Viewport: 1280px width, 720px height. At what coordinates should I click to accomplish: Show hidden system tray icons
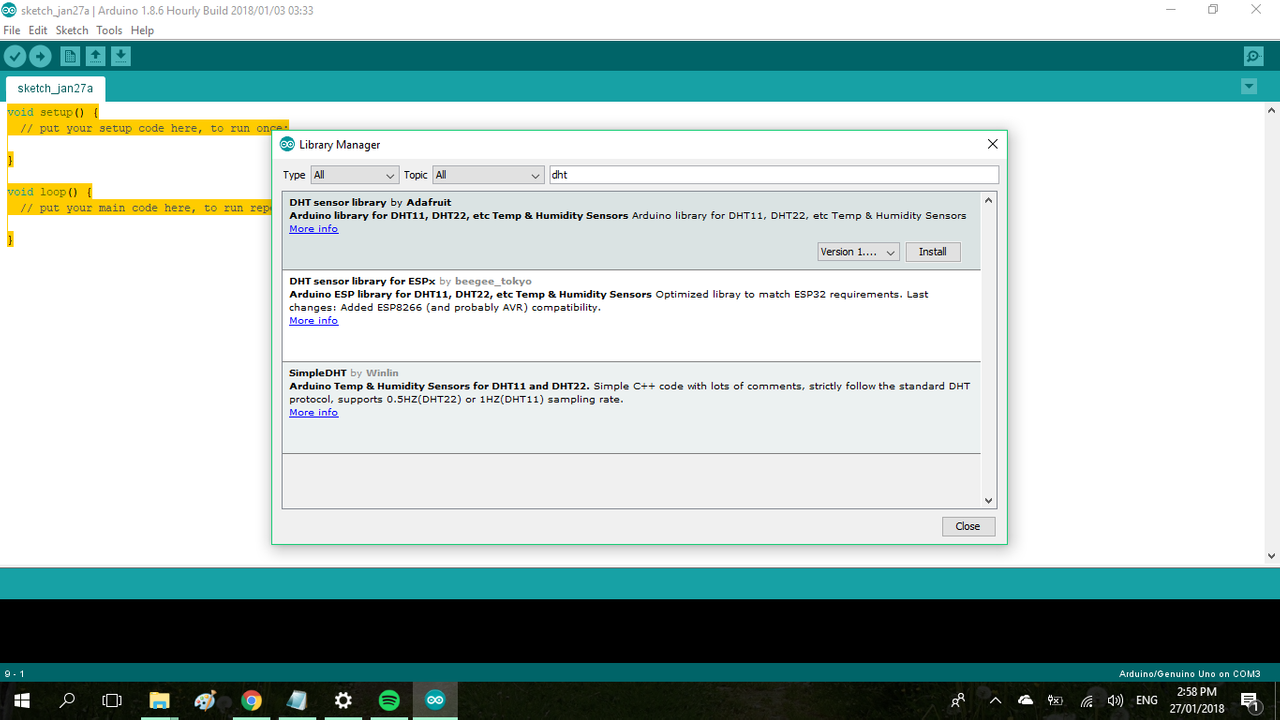(x=995, y=701)
